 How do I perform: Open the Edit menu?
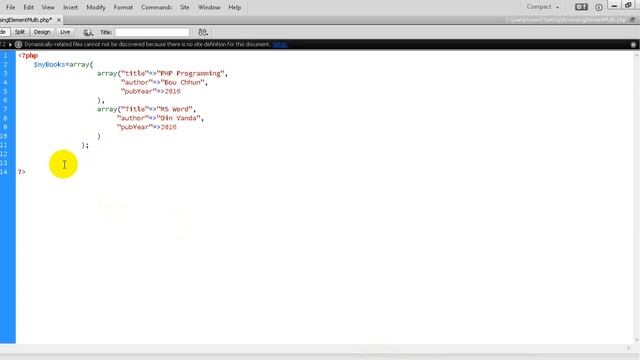(x=29, y=7)
